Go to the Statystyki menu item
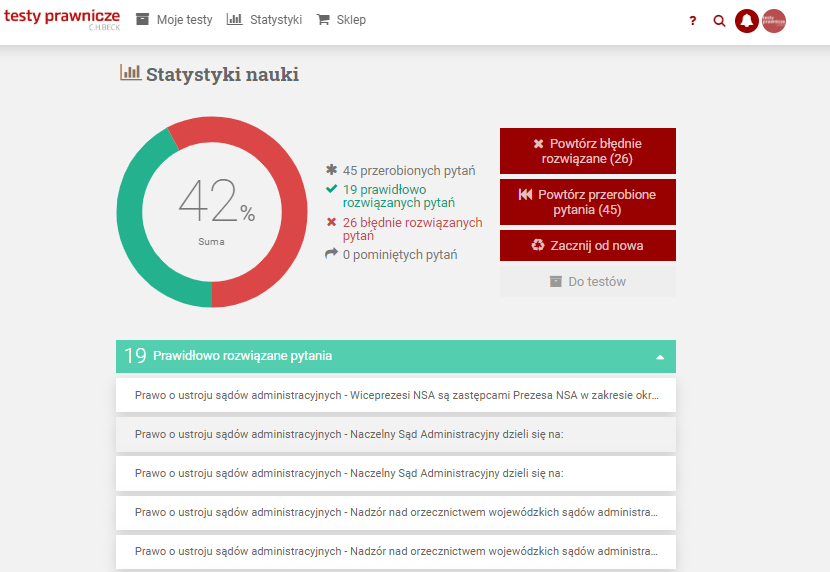This screenshot has width=830, height=572. [276, 20]
